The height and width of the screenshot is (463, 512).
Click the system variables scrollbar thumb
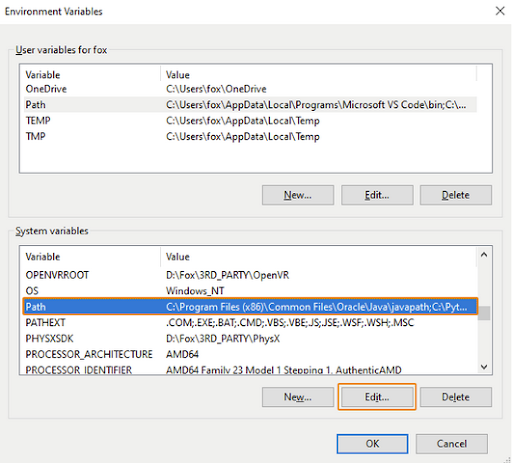point(484,313)
